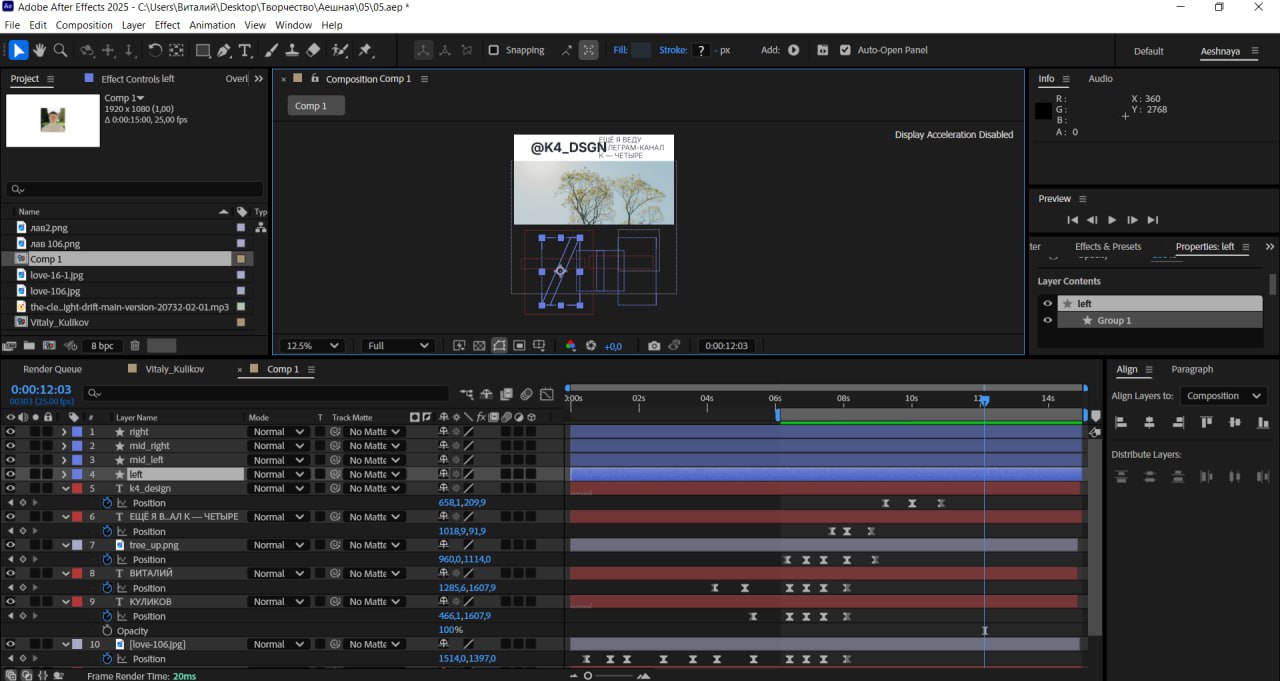The height and width of the screenshot is (681, 1280).
Task: Switch to the Default workspace
Action: point(1149,51)
